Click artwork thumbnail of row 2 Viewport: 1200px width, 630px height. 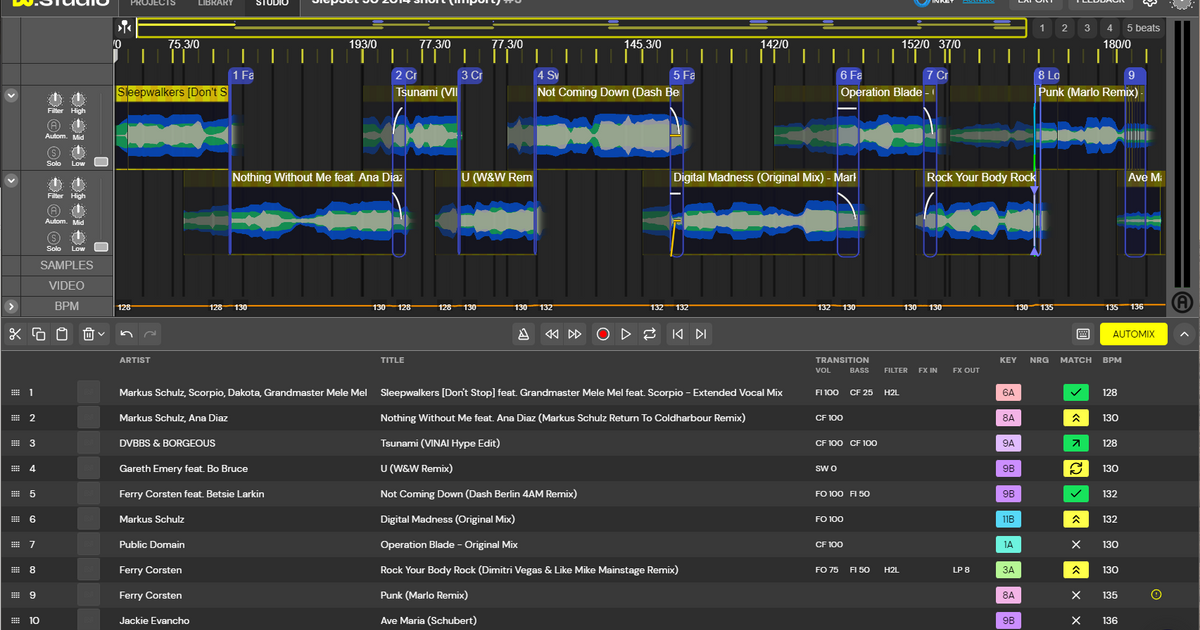(89, 418)
